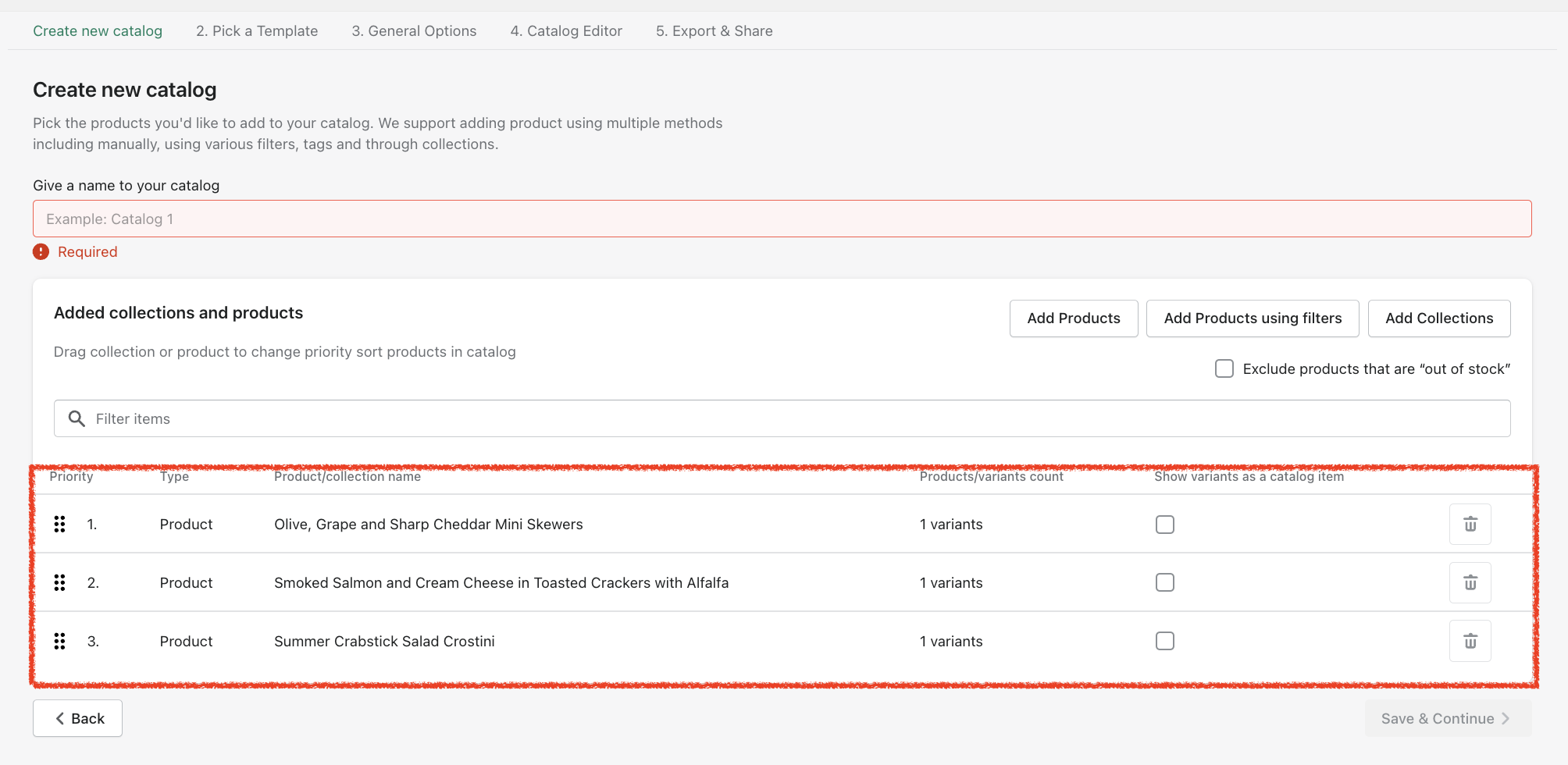The image size is (1568, 765).
Task: Check show variants for Olive Grape Skewers
Action: pyautogui.click(x=1164, y=525)
